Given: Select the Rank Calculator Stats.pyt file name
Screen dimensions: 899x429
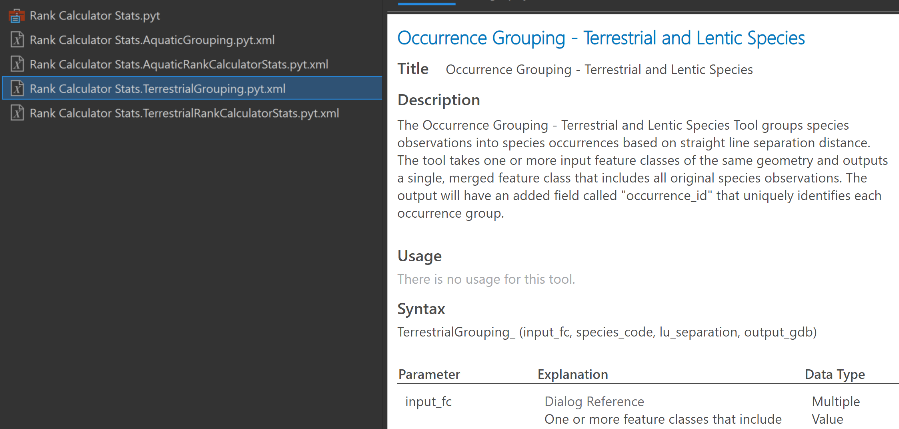Looking at the screenshot, I should click(x=94, y=16).
